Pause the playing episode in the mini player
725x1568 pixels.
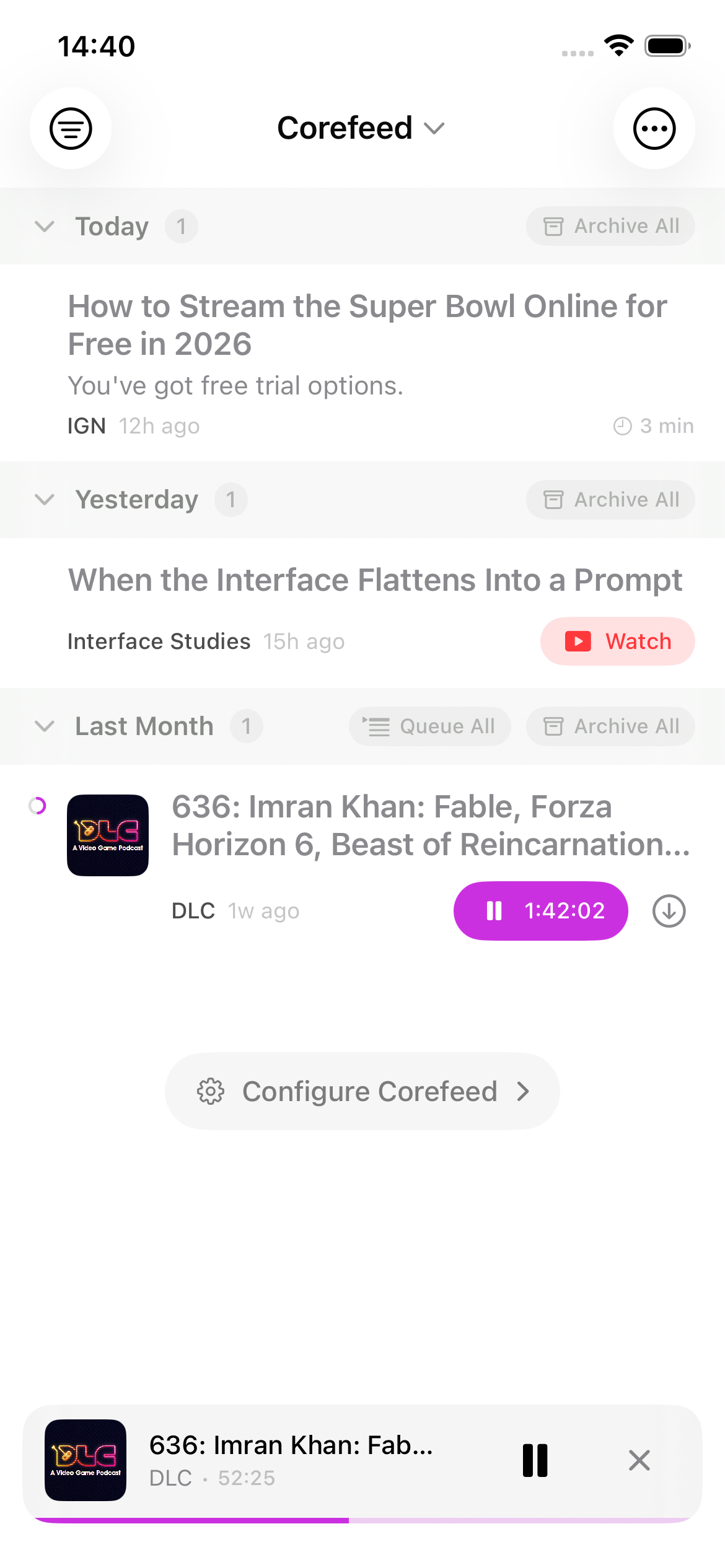point(534,1460)
